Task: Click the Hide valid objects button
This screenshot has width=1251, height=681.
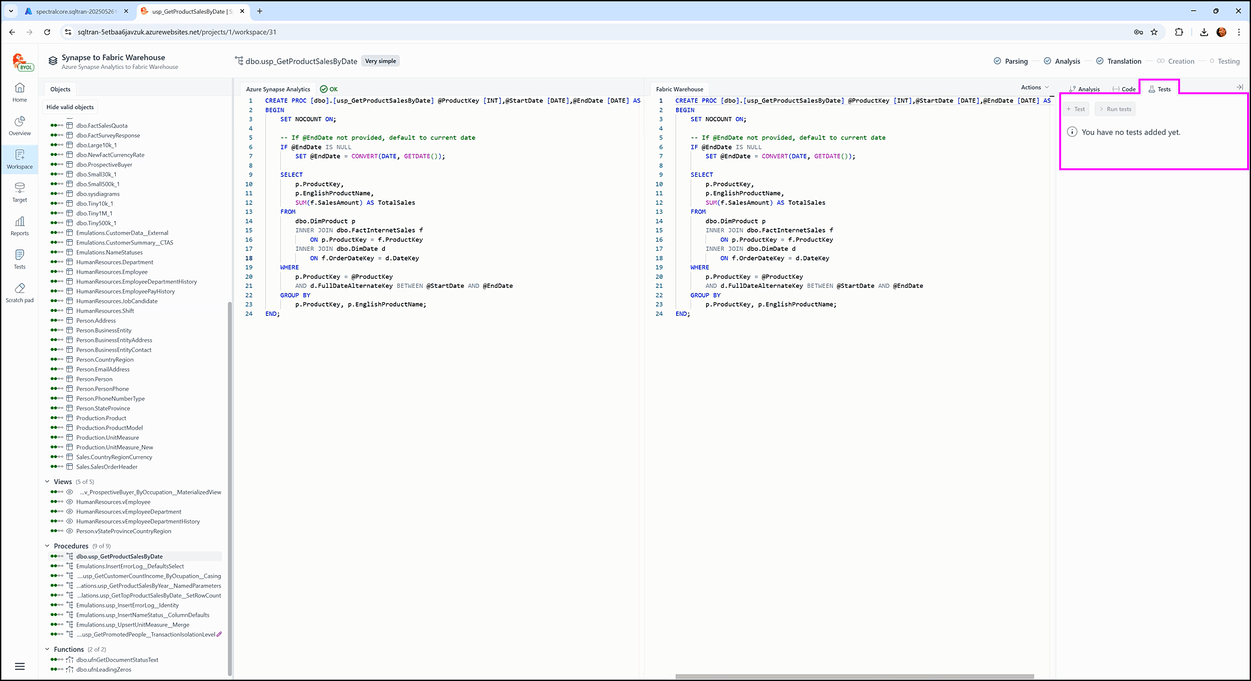Action: pos(70,107)
